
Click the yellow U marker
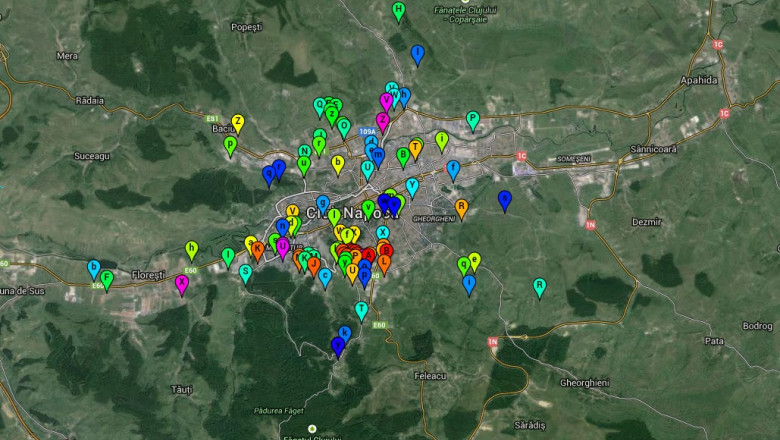coord(352,272)
